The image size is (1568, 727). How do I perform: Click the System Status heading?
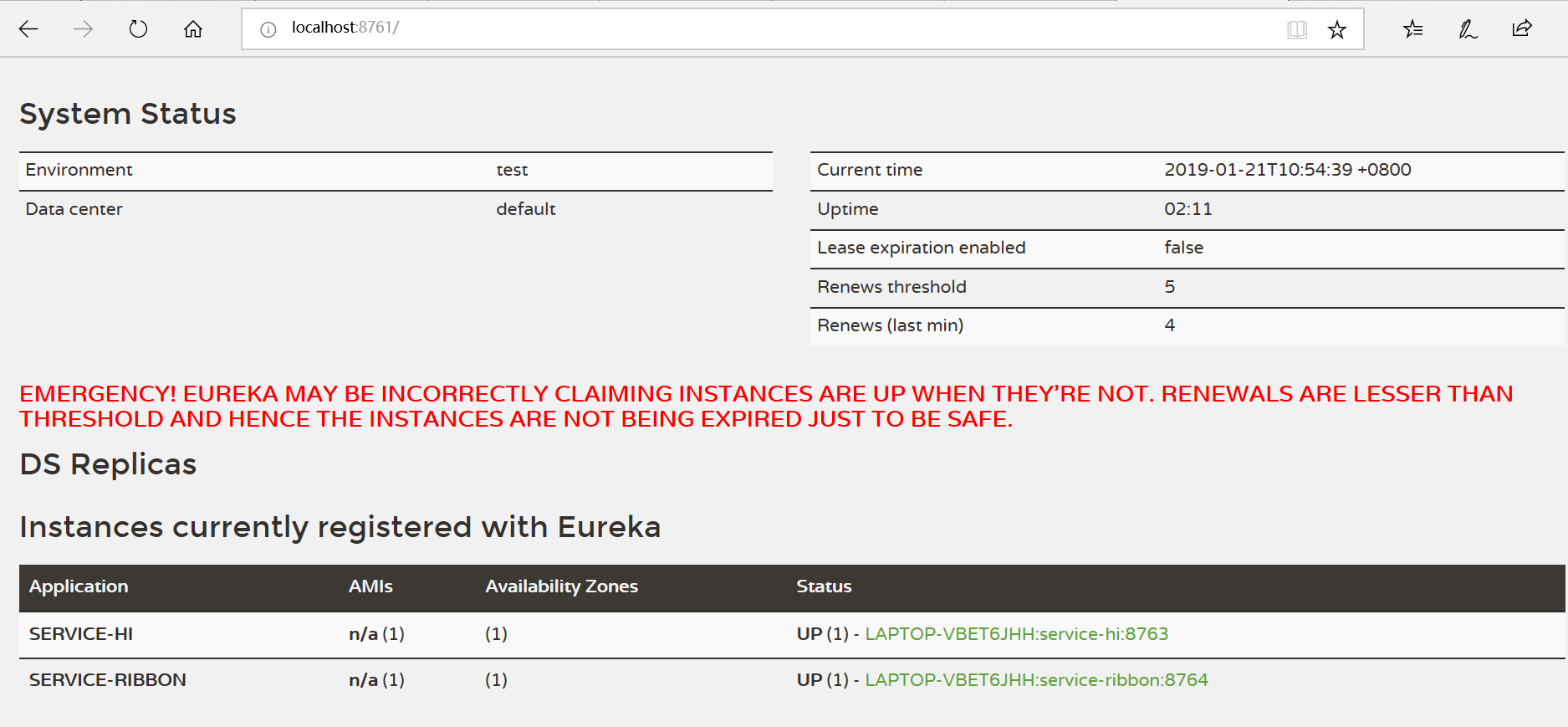click(x=128, y=114)
